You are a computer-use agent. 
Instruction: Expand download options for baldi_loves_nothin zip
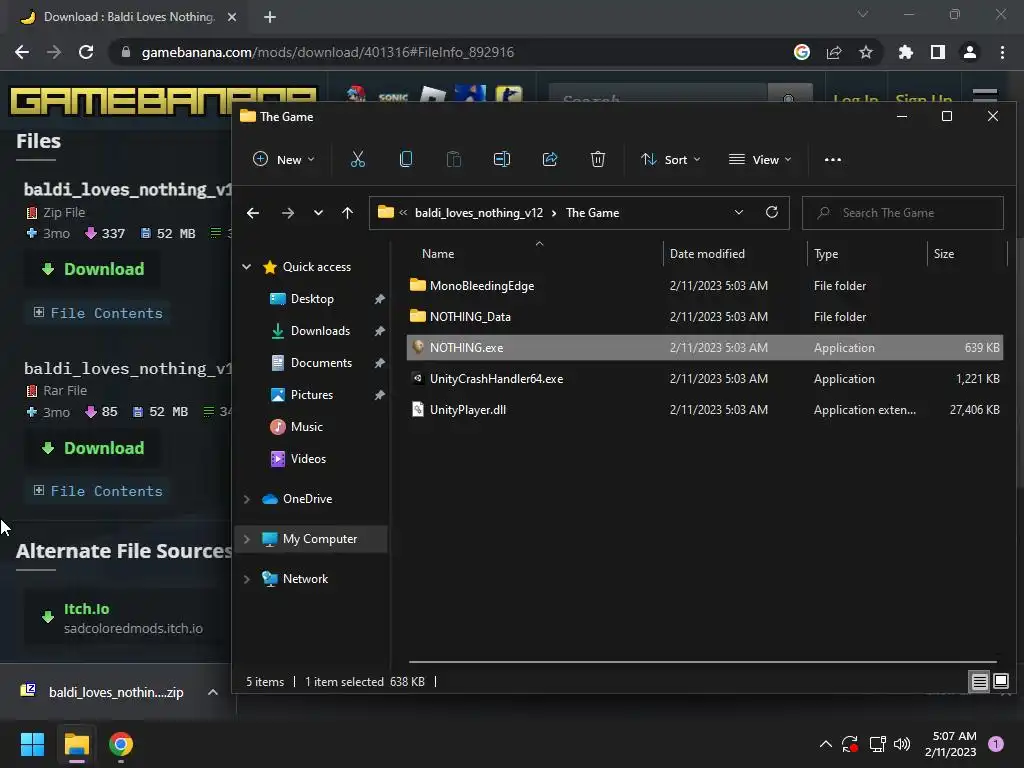[213, 692]
